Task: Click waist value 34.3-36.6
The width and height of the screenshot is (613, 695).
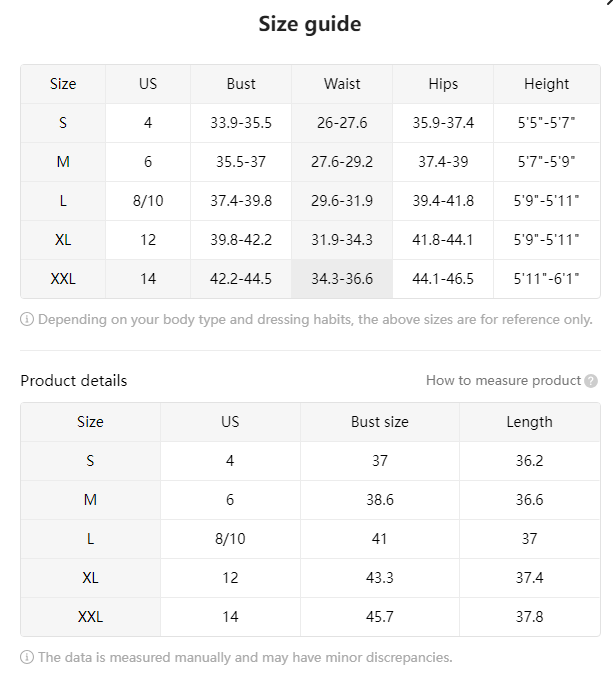Action: coord(342,279)
